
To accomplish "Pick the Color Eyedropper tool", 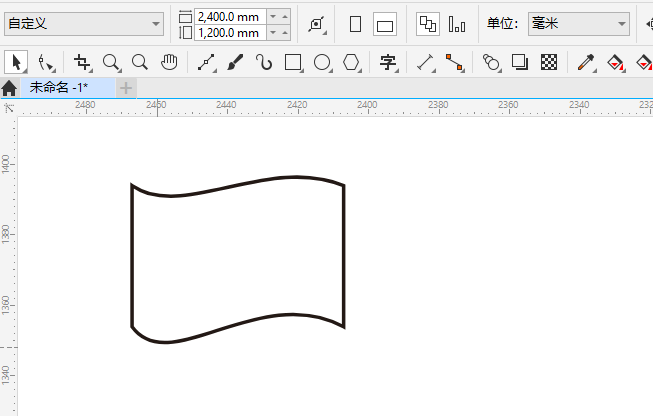I will point(586,63).
